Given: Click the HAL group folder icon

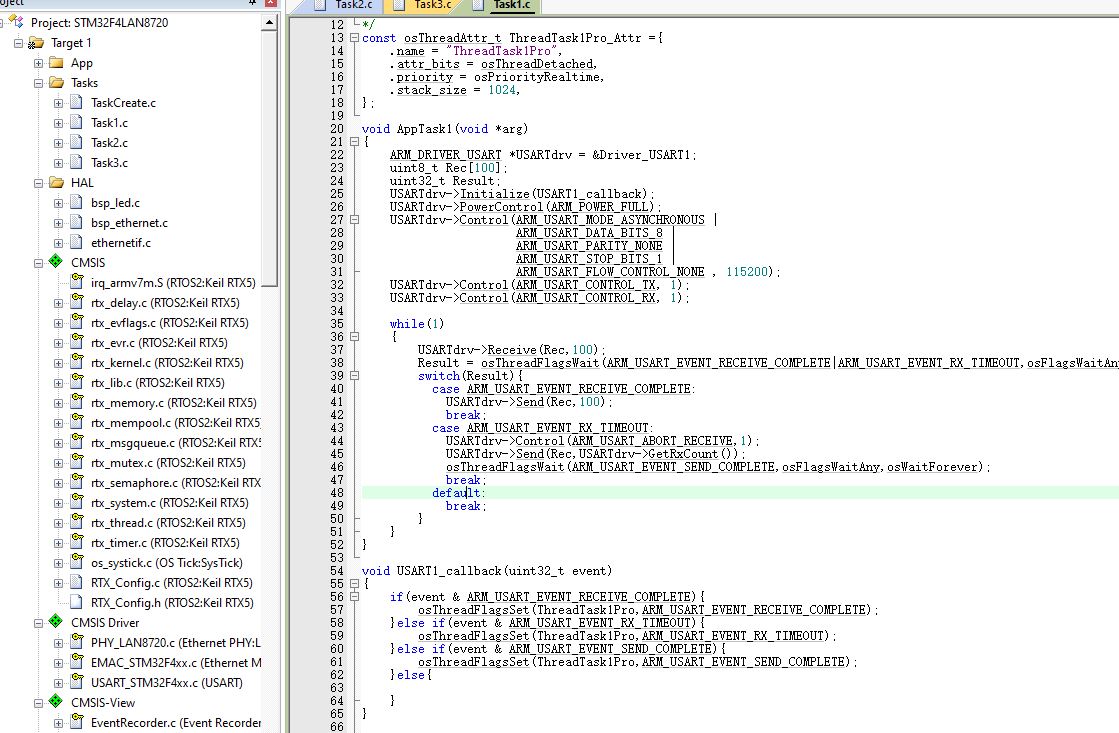Looking at the screenshot, I should [56, 183].
